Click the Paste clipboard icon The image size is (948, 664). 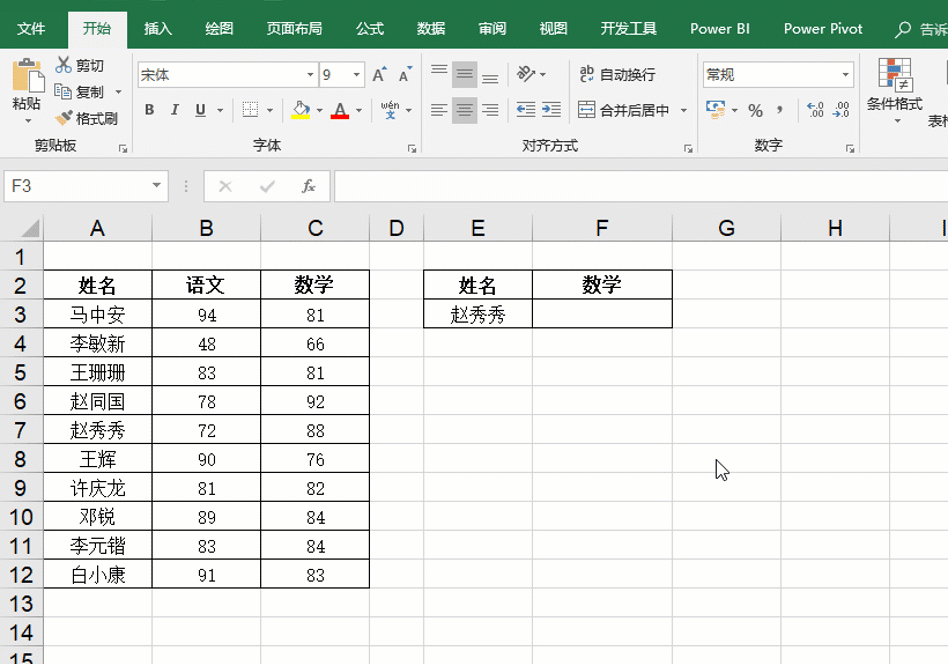(x=27, y=76)
